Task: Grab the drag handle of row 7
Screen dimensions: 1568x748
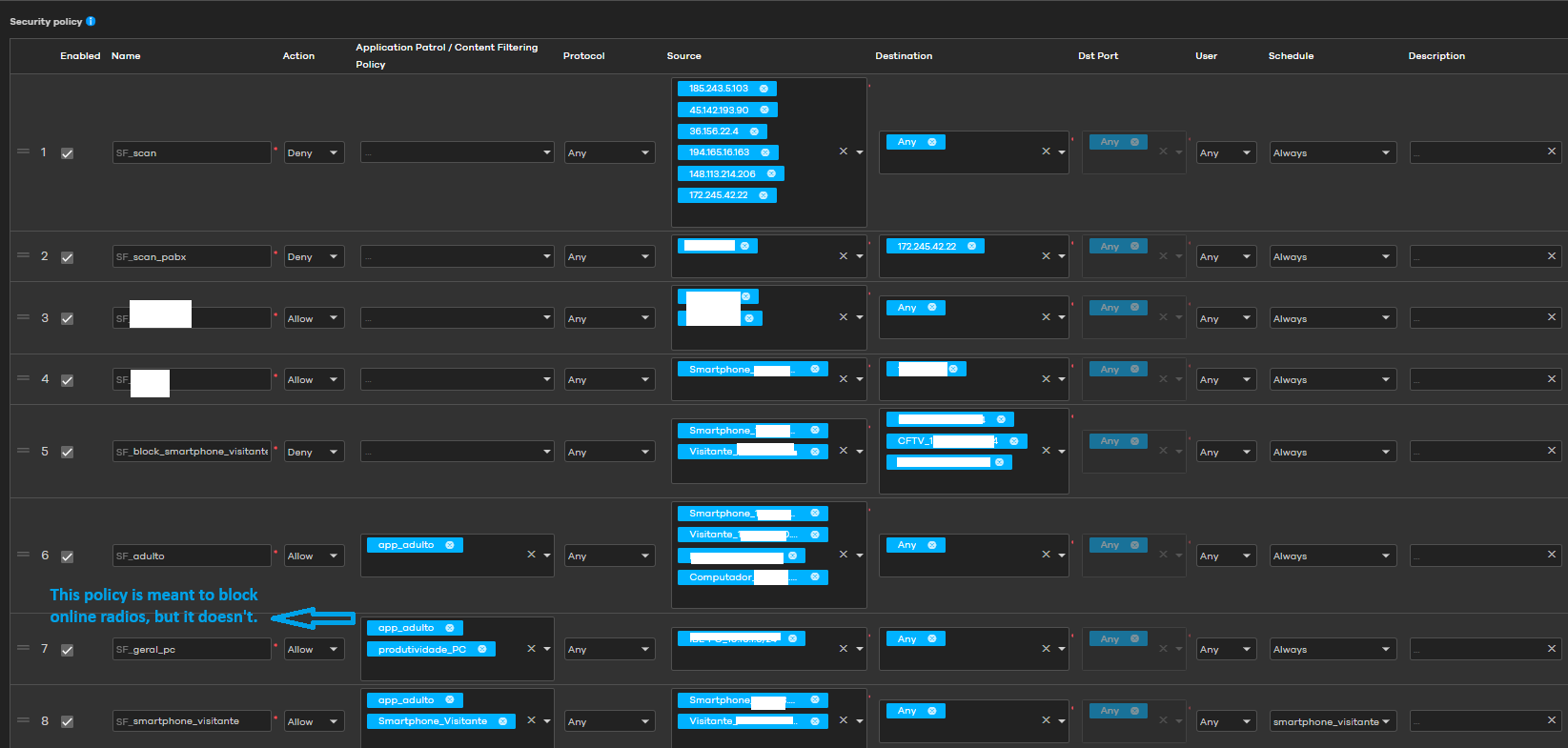Action: click(23, 648)
